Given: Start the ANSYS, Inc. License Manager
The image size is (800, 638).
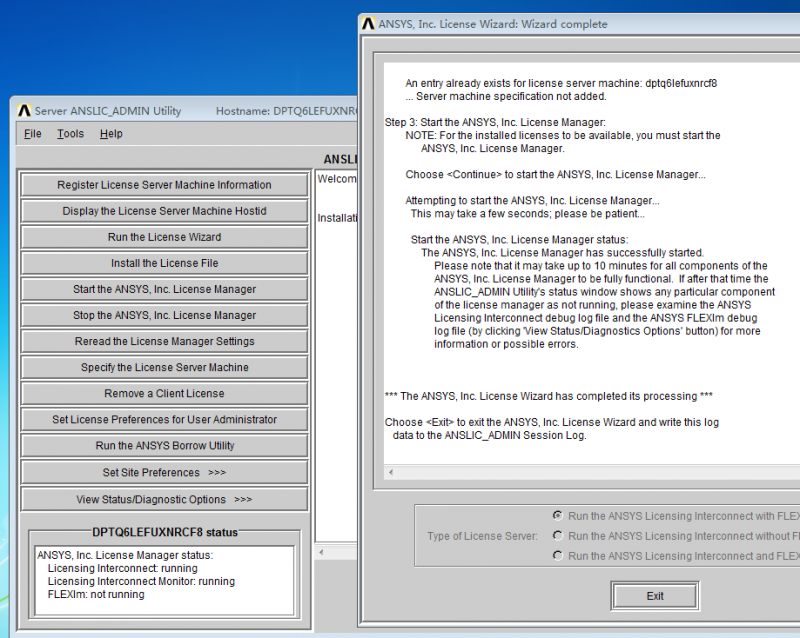Looking at the screenshot, I should tap(164, 289).
